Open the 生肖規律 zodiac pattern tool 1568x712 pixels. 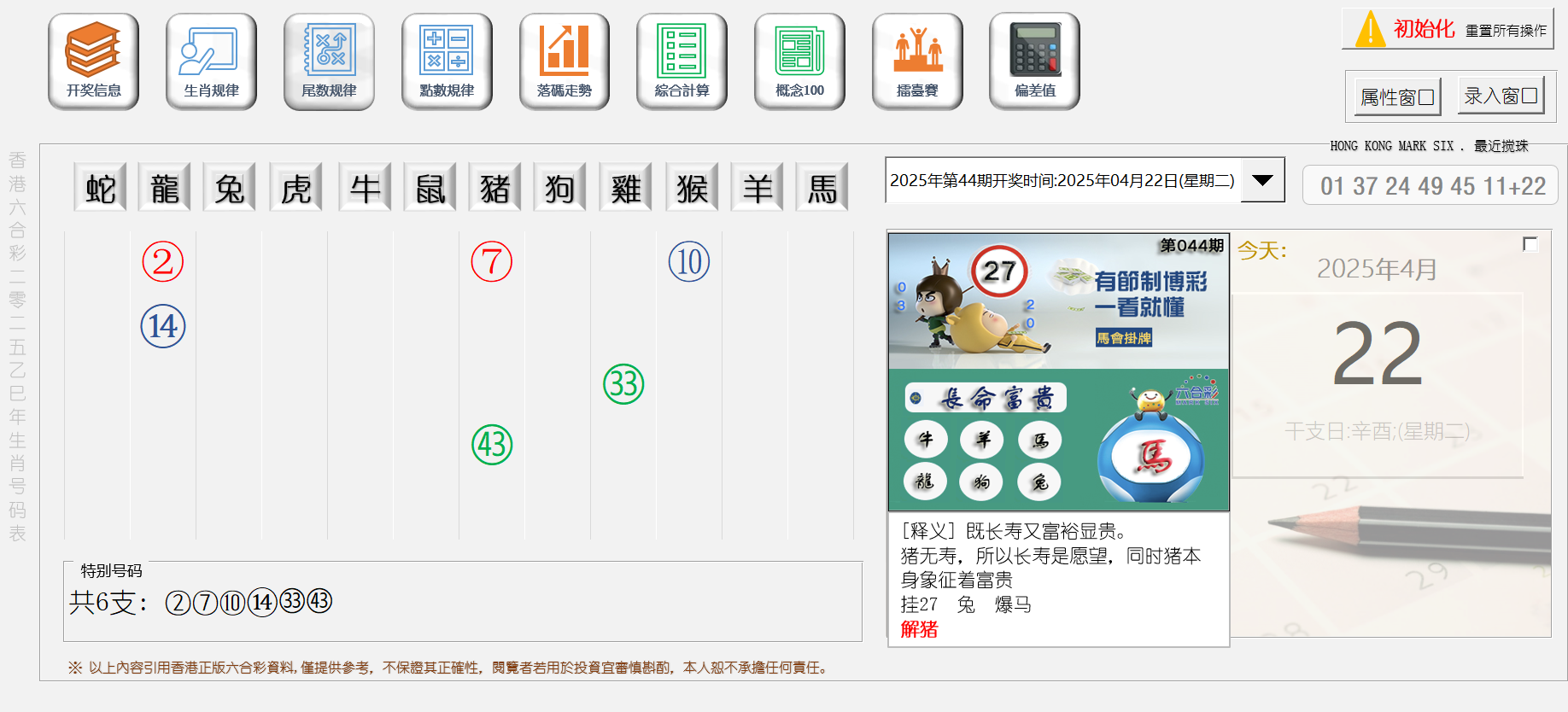coord(211,61)
